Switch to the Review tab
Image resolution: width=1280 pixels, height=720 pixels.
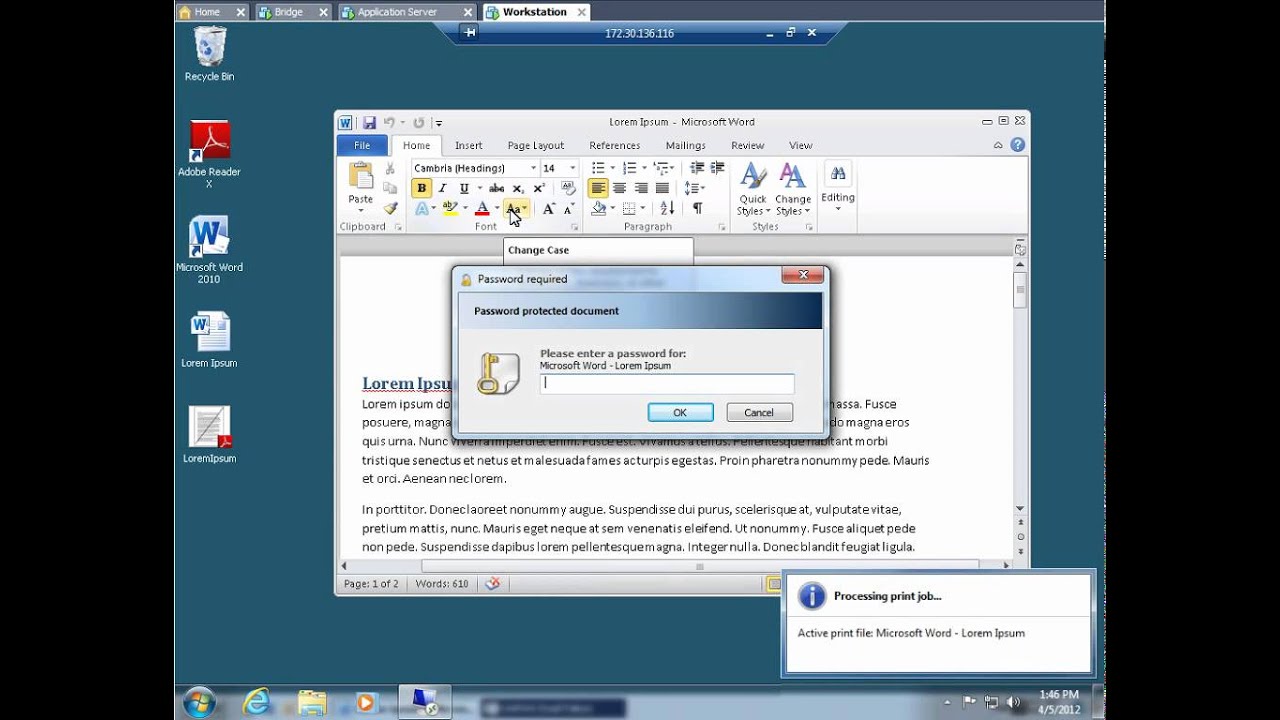point(747,145)
